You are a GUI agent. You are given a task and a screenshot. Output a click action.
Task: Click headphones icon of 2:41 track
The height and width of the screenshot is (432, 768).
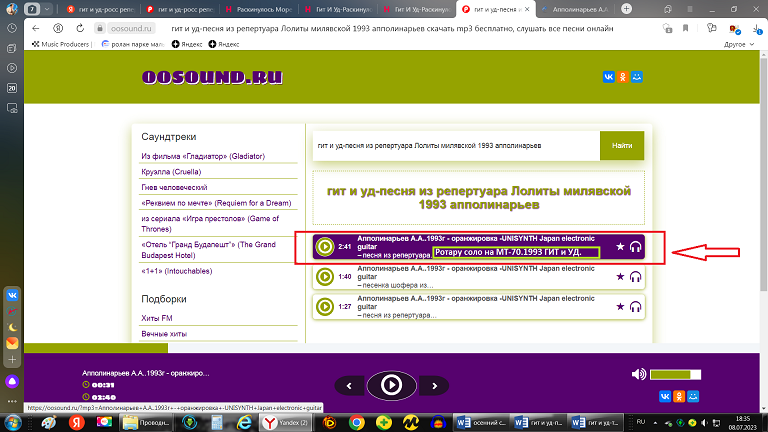pos(635,246)
